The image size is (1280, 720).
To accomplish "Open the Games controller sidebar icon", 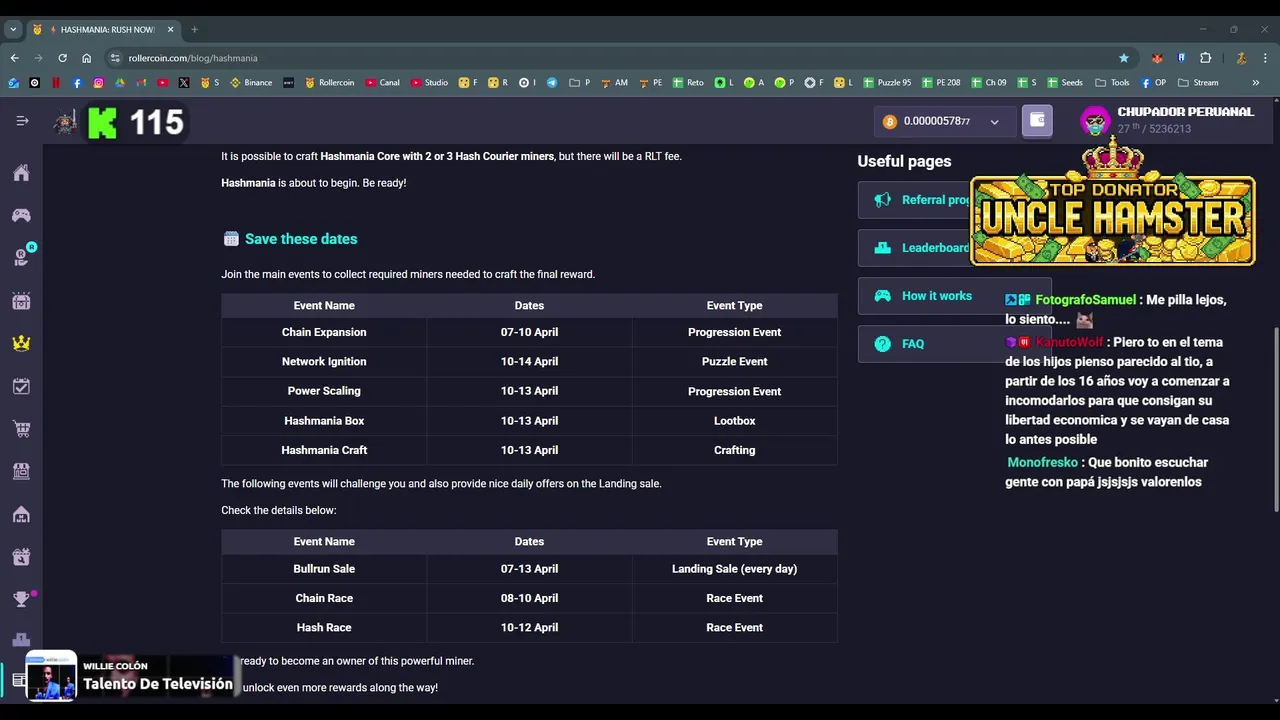I will click(21, 215).
